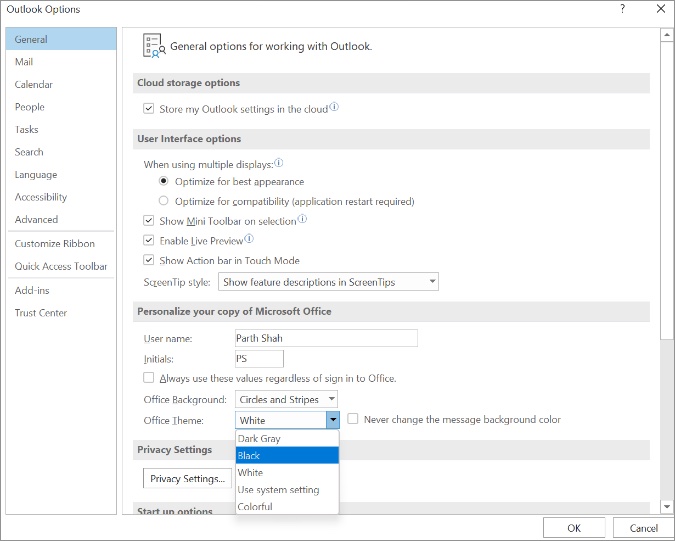Click the scrollbar up arrow

(667, 35)
